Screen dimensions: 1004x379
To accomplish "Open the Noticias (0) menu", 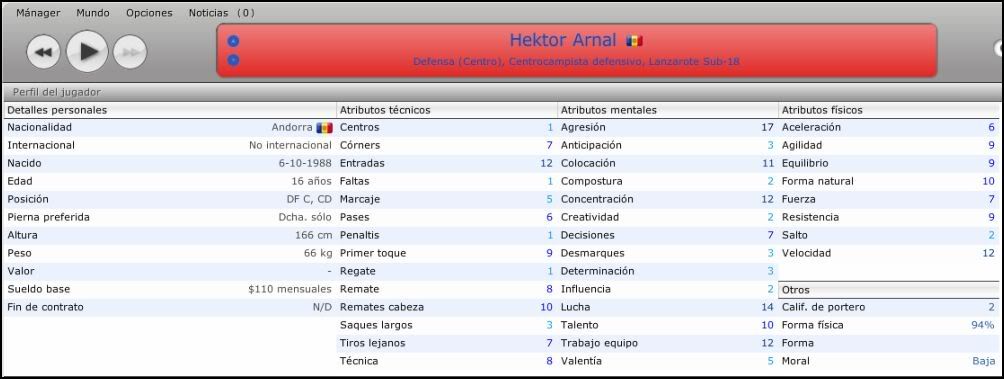I will pos(222,13).
